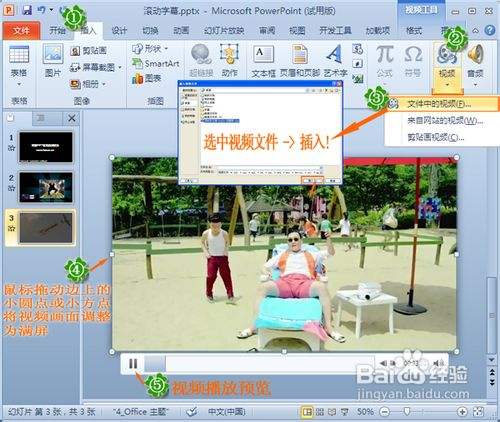Switch to the 格式 video tools tab
Viewport: 500px width, 422px height.
tap(414, 31)
